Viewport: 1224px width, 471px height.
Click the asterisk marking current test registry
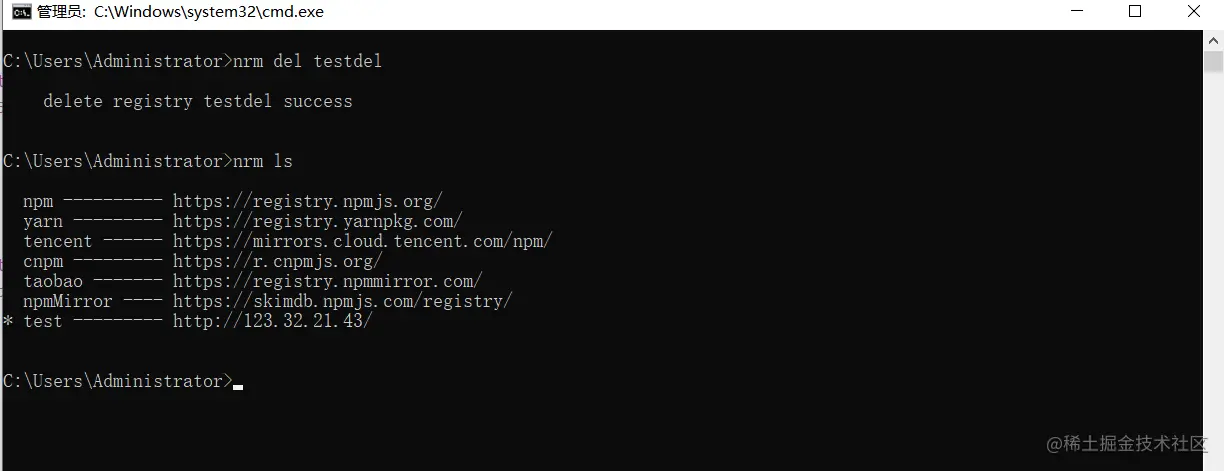click(9, 322)
